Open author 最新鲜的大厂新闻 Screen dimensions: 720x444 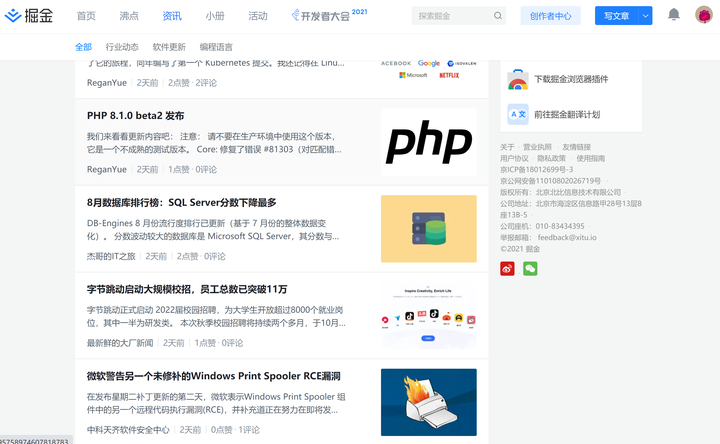click(120, 343)
